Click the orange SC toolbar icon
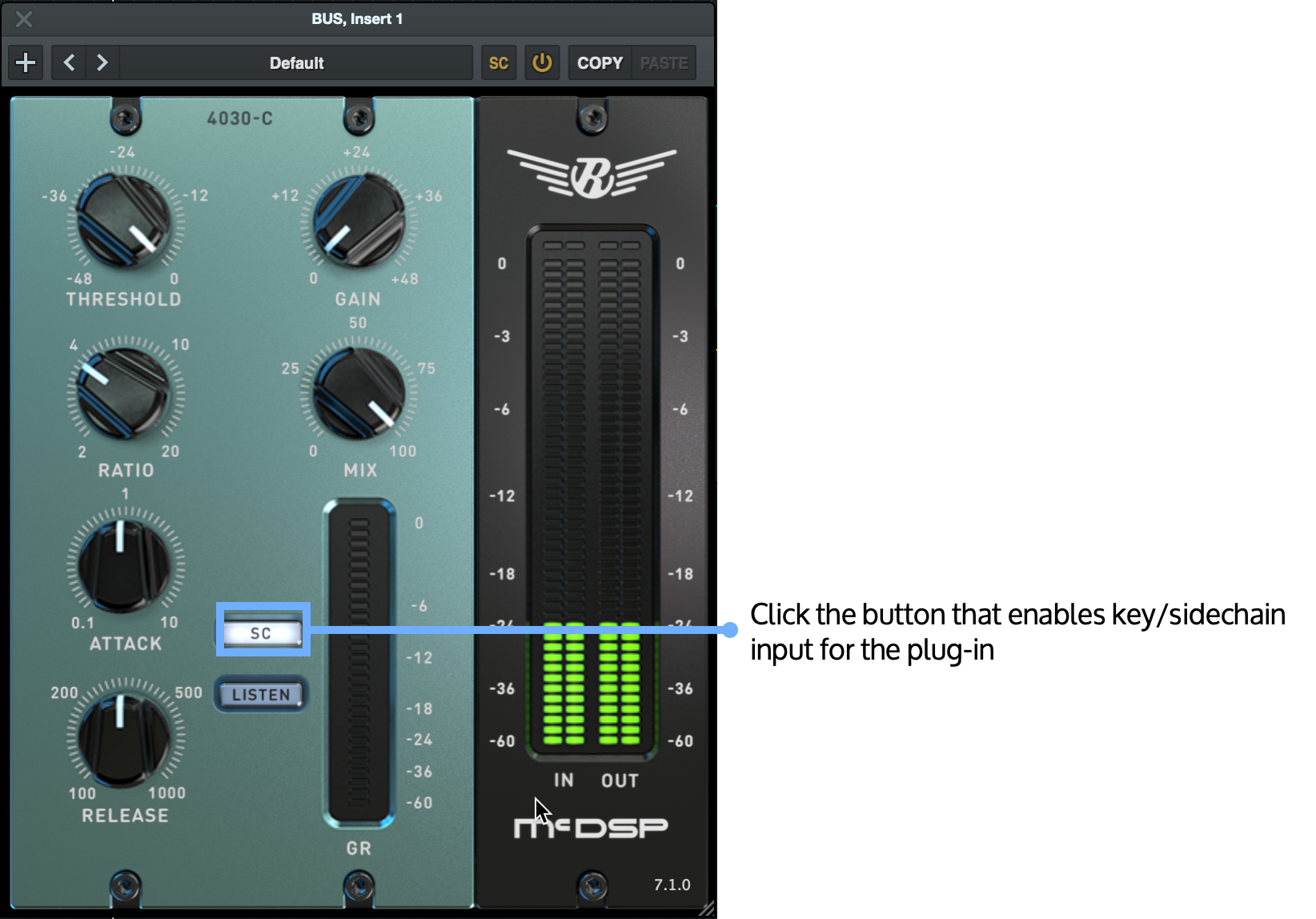Screen dimensions: 1316x919 point(499,62)
